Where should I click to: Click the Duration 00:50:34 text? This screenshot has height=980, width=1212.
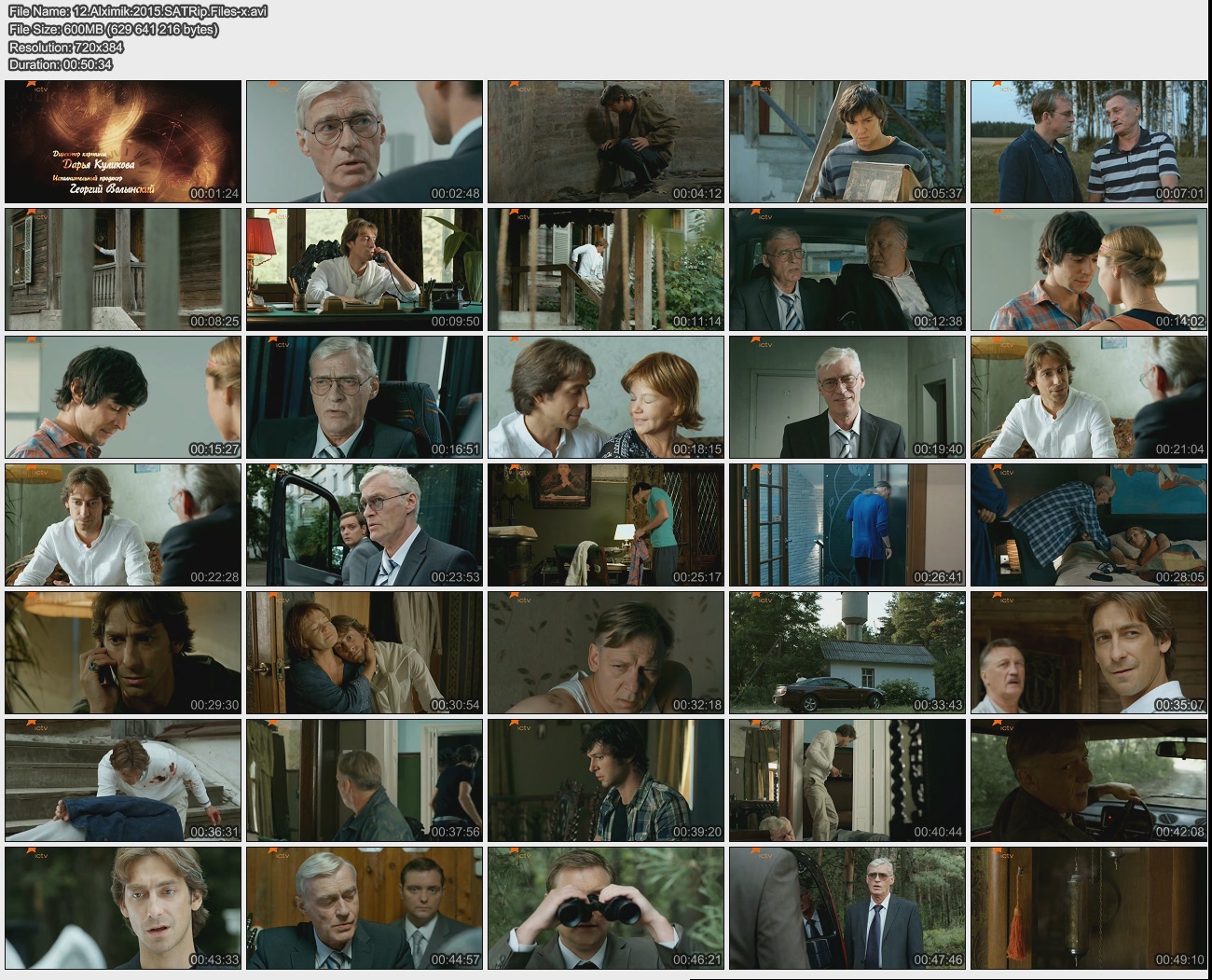point(61,65)
